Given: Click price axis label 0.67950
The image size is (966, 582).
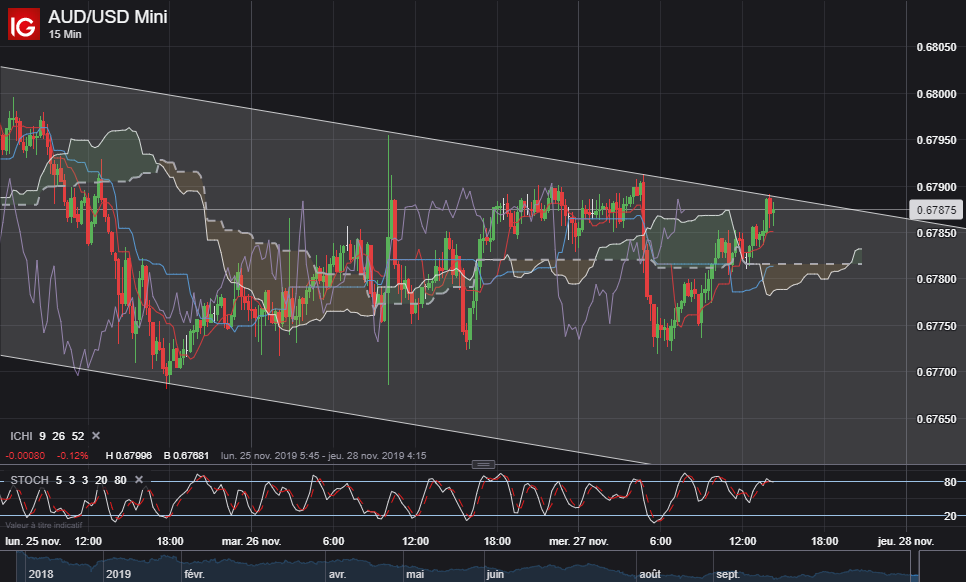Looking at the screenshot, I should [936, 140].
